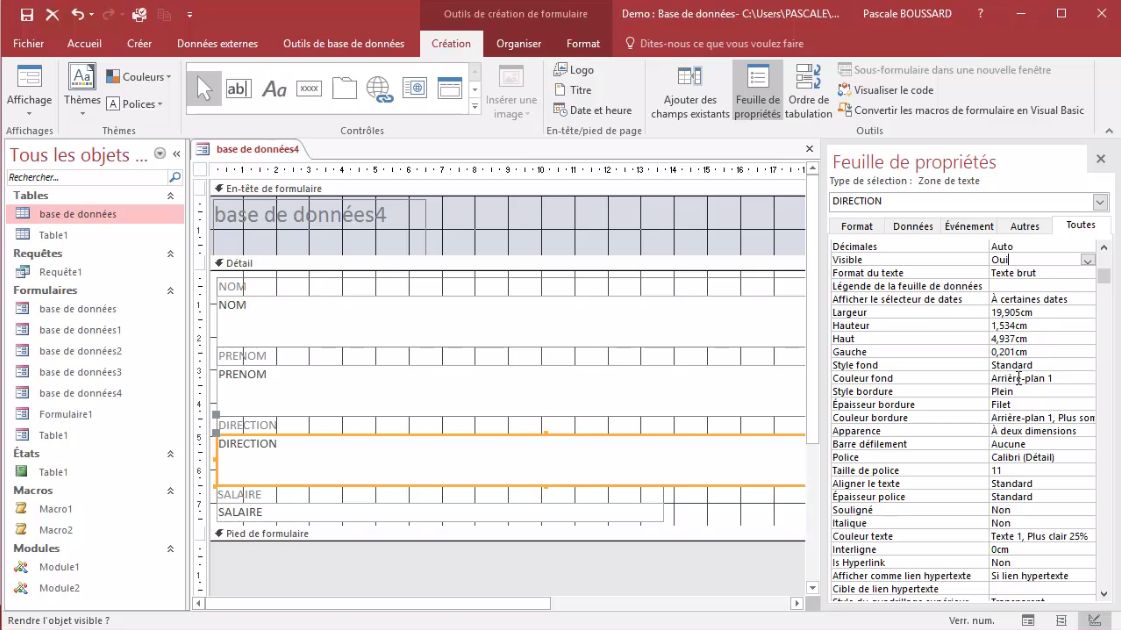
Task: Switch to Données tab in property sheet
Action: 912,227
